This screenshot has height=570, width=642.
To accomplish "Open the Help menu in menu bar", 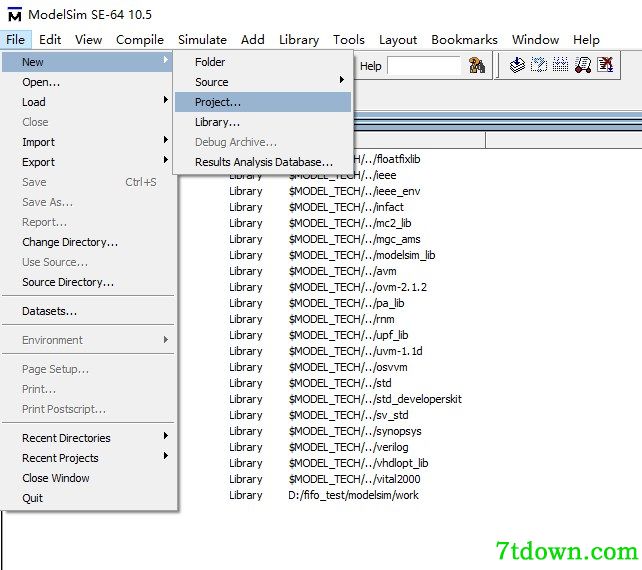I will pyautogui.click(x=586, y=40).
